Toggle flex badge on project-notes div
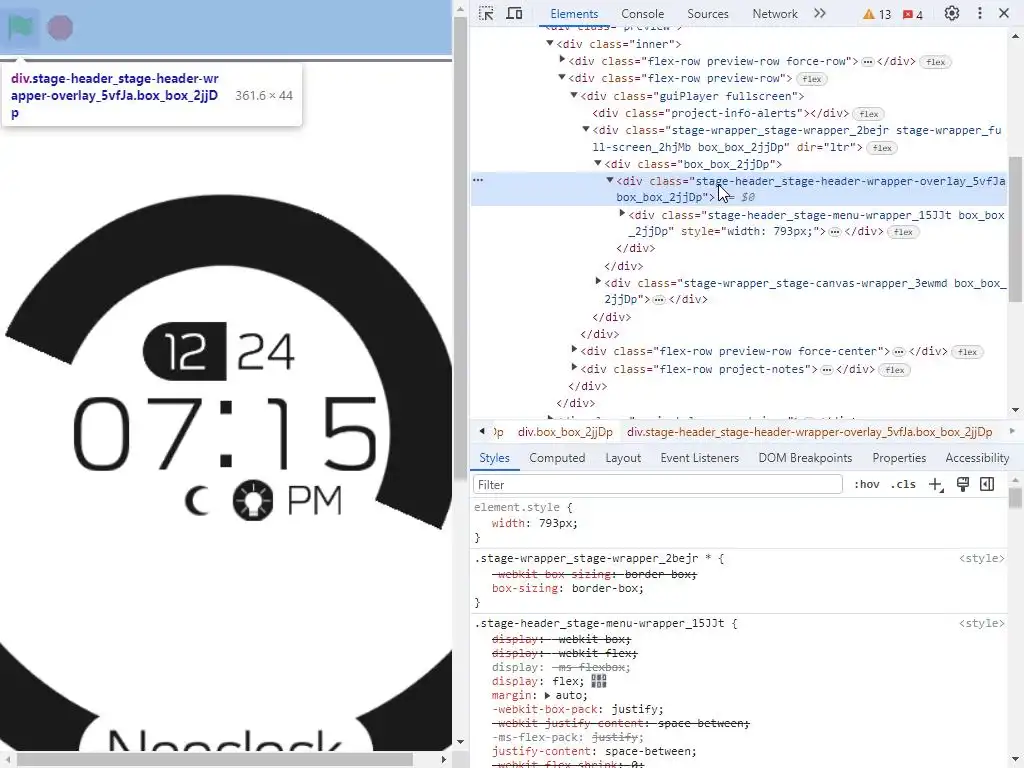Image resolution: width=1024 pixels, height=768 pixels. (895, 370)
